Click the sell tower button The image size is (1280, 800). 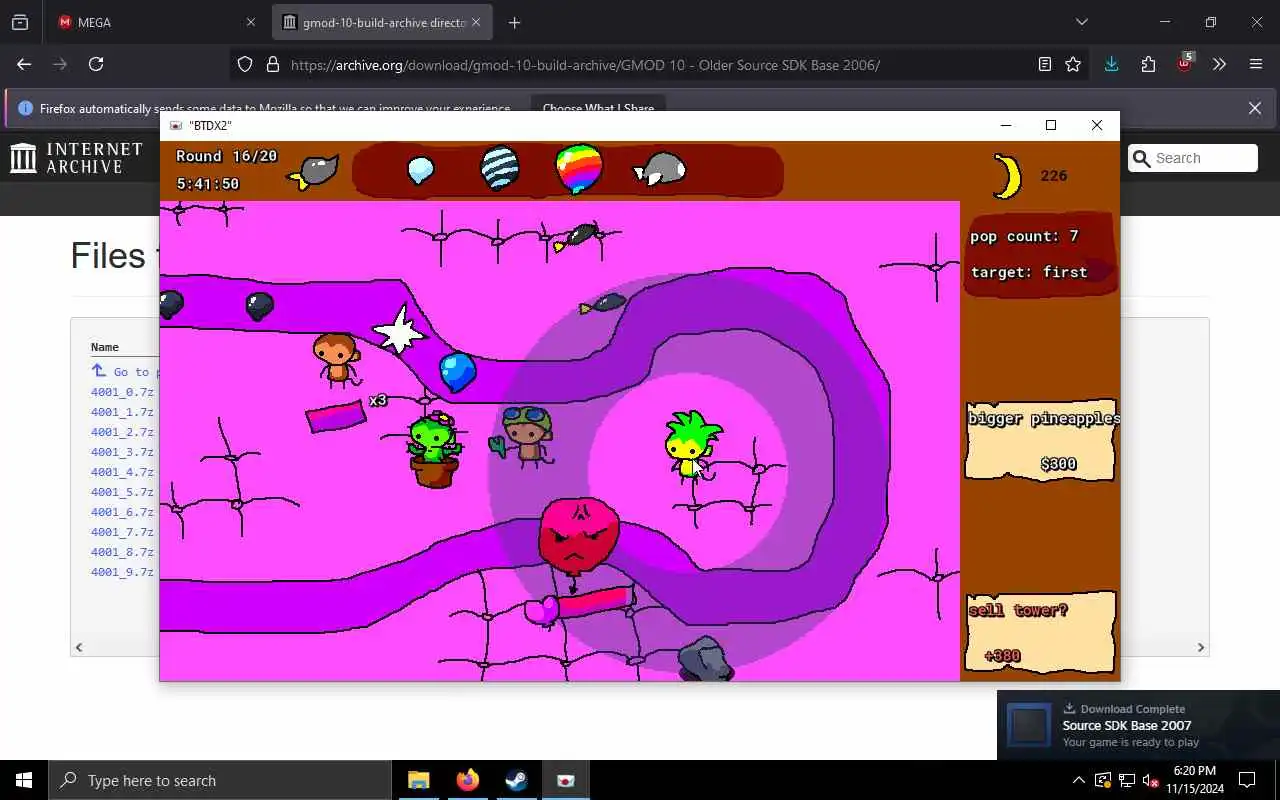[1040, 631]
